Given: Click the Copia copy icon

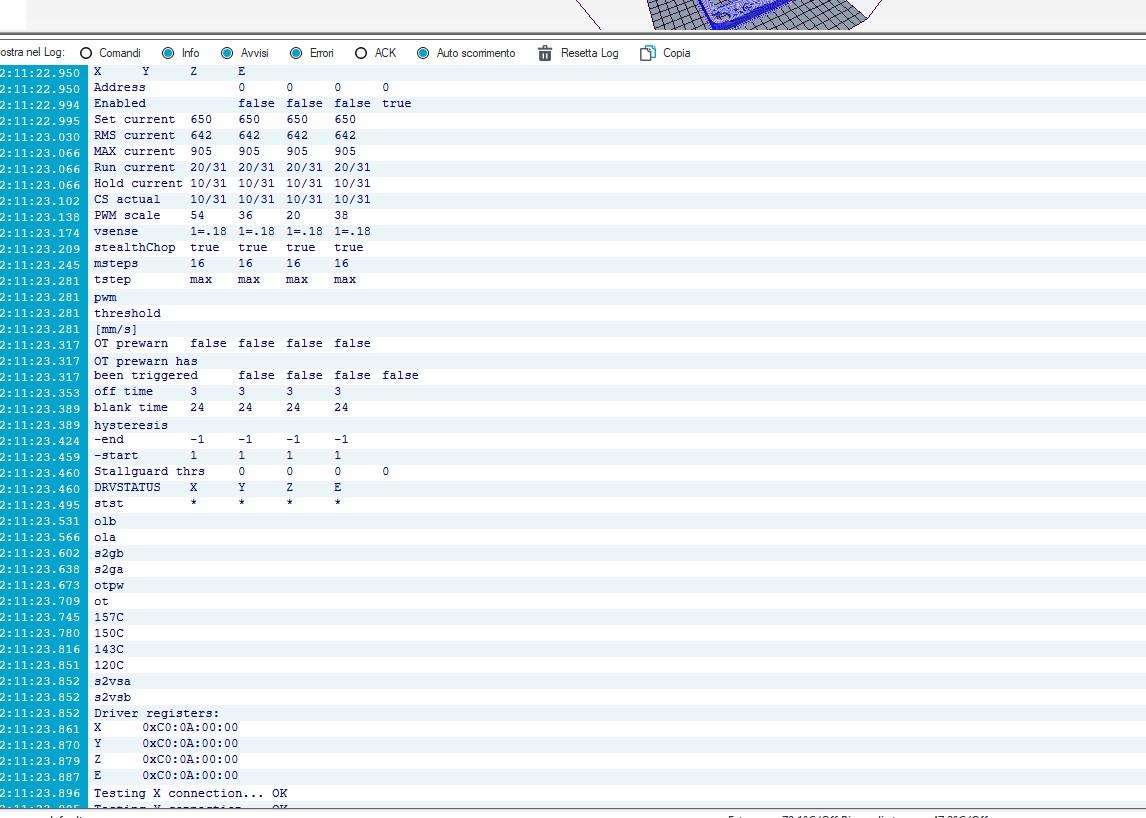Looking at the screenshot, I should [x=648, y=53].
